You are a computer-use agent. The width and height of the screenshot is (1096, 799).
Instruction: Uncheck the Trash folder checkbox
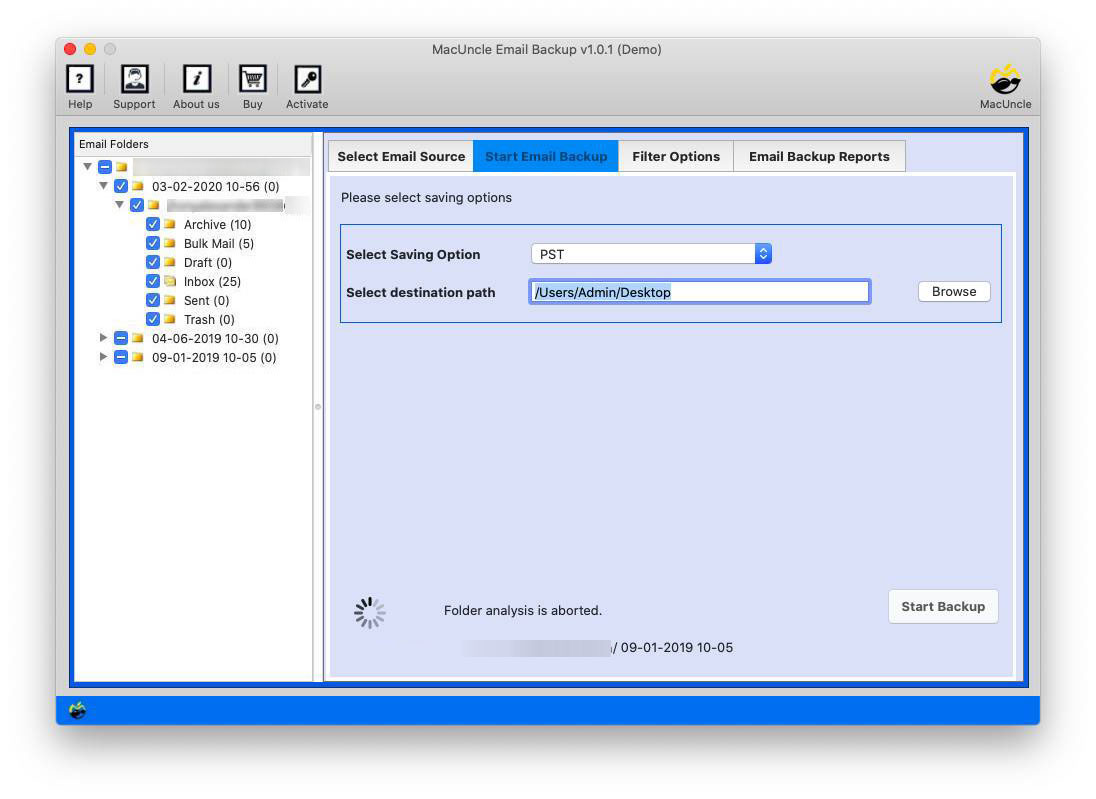(153, 319)
